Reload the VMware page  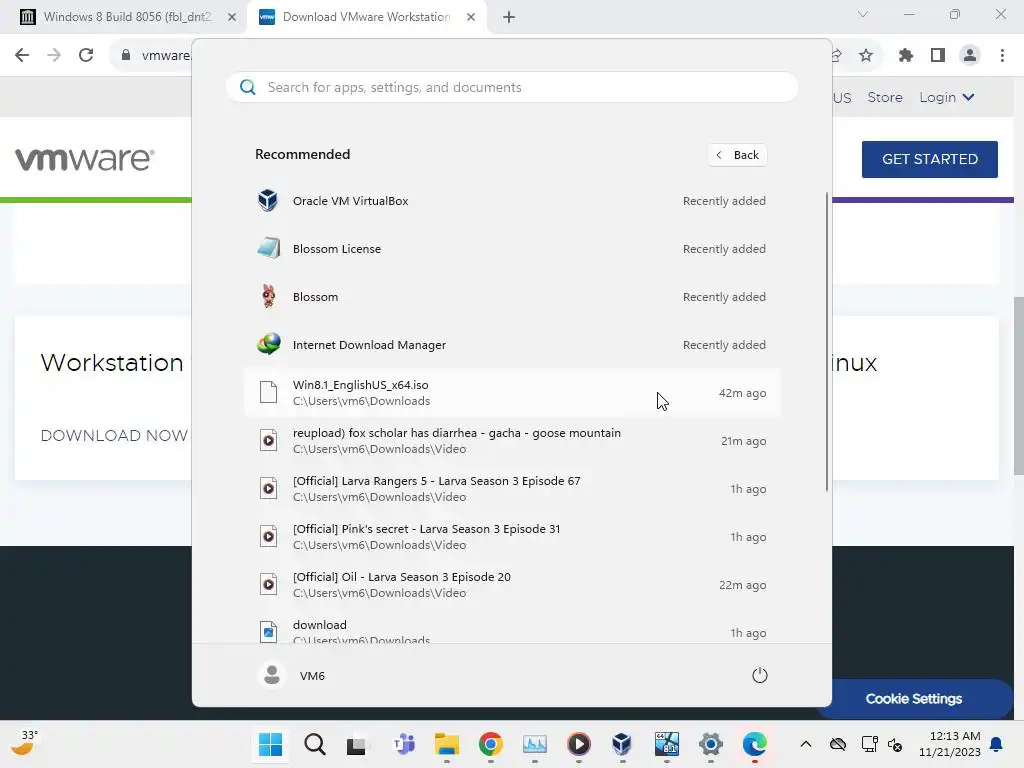pyautogui.click(x=86, y=55)
